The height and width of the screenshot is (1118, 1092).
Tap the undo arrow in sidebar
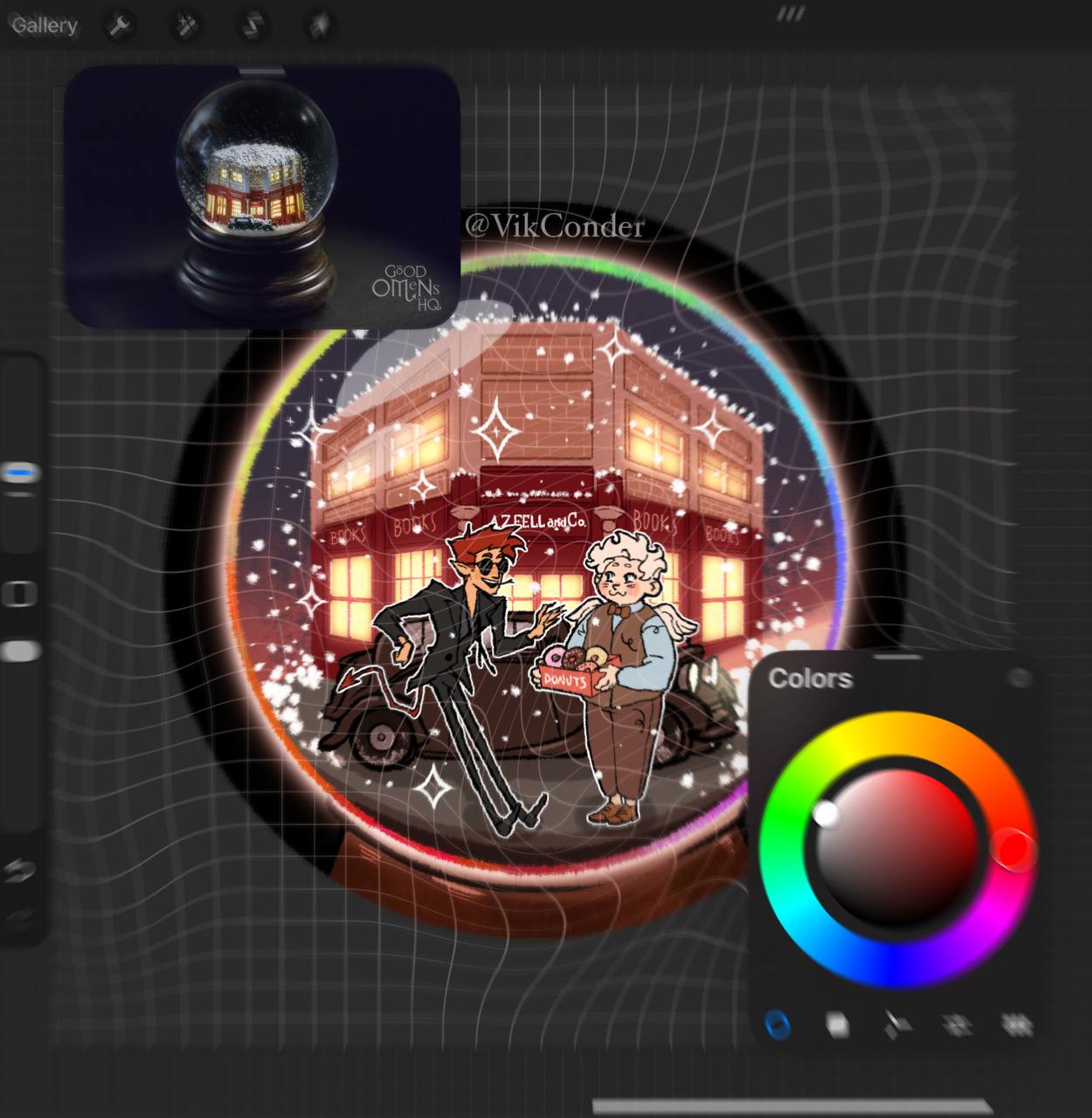pyautogui.click(x=19, y=871)
